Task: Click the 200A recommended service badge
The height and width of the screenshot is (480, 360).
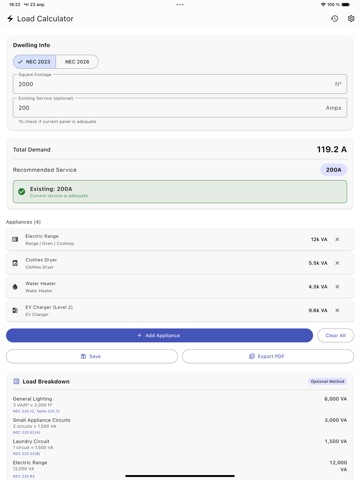Action: coord(334,170)
